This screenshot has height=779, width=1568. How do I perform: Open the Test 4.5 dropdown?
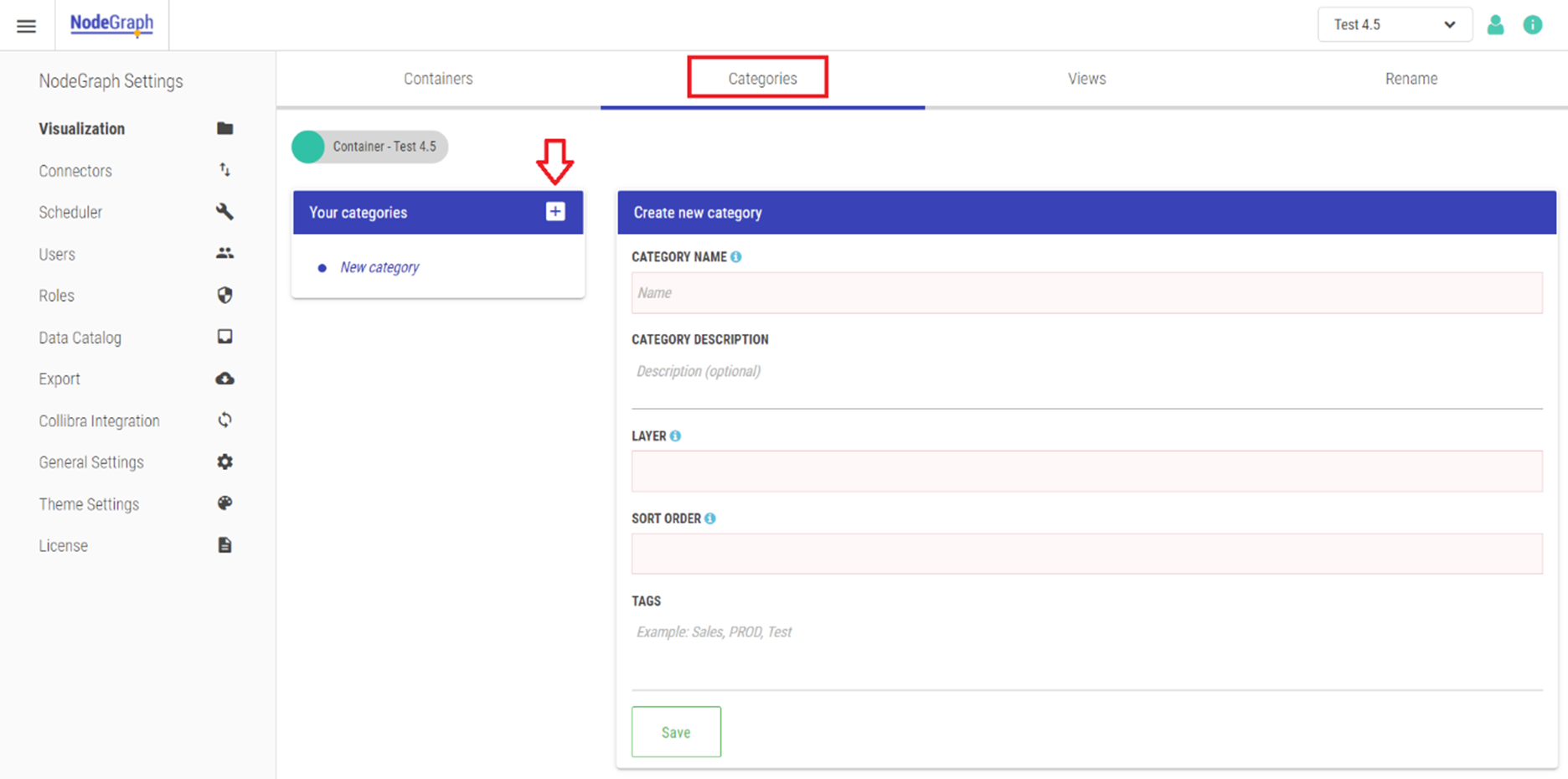1395,24
